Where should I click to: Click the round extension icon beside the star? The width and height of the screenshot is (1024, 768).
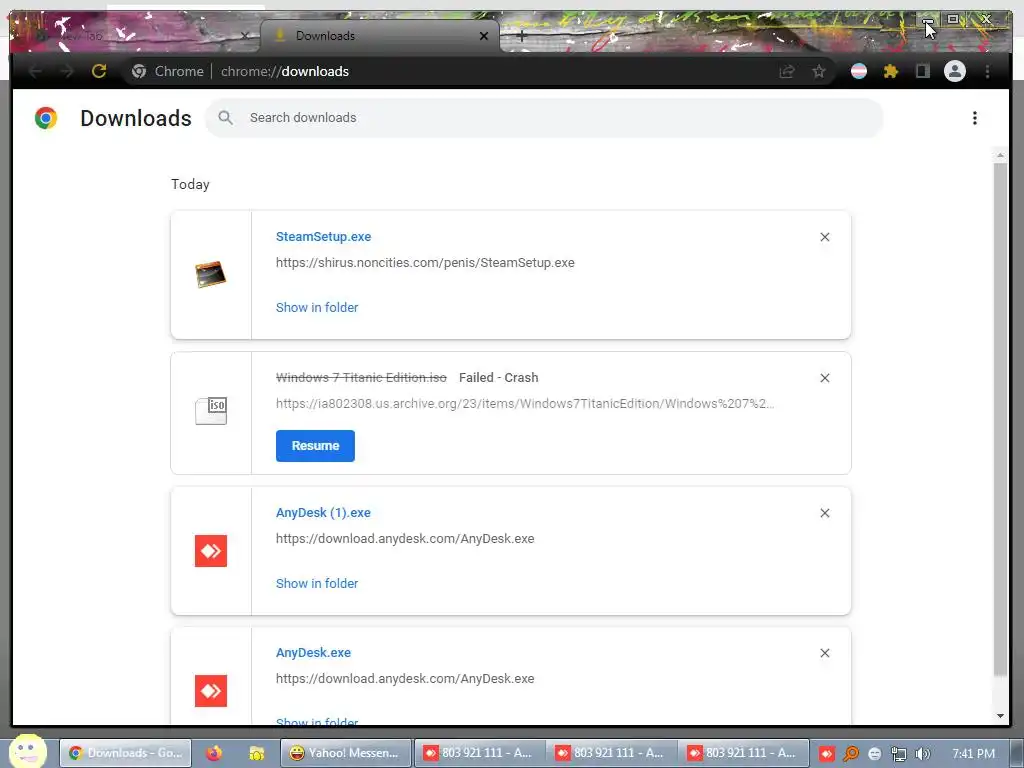point(859,71)
